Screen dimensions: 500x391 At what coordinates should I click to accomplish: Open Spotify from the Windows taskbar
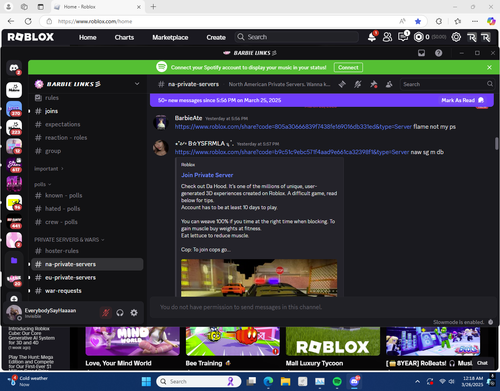pyautogui.click(x=337, y=381)
